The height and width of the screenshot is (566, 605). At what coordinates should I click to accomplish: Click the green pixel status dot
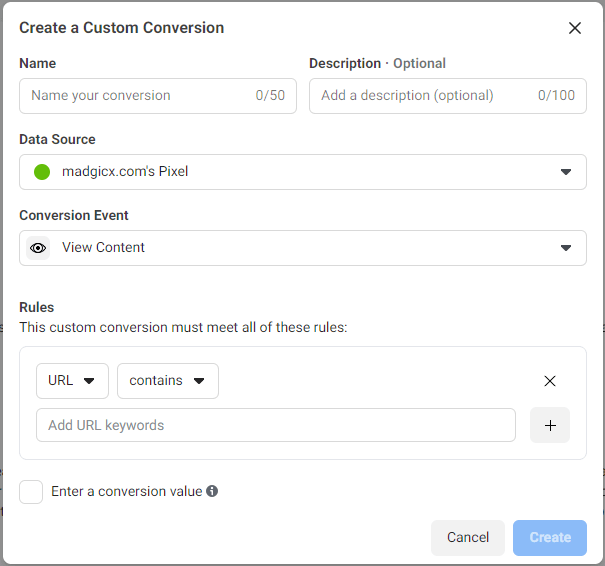[x=42, y=172]
